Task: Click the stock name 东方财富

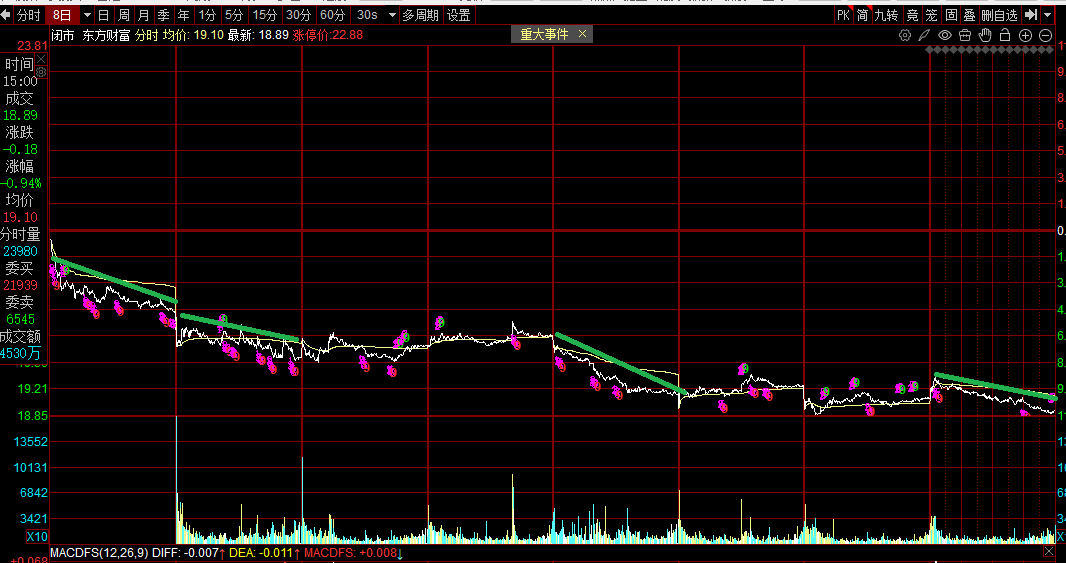Action: tap(106, 35)
